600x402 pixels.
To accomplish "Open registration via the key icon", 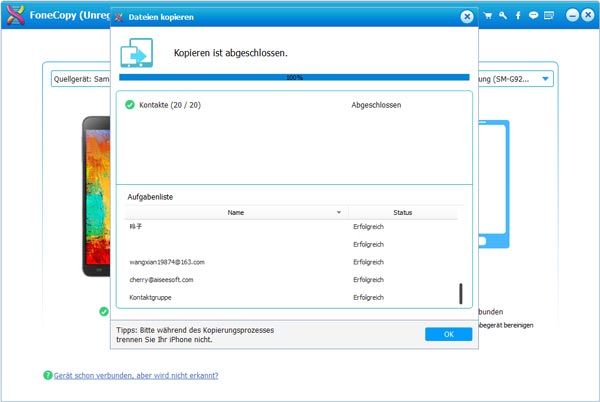I will pos(504,16).
